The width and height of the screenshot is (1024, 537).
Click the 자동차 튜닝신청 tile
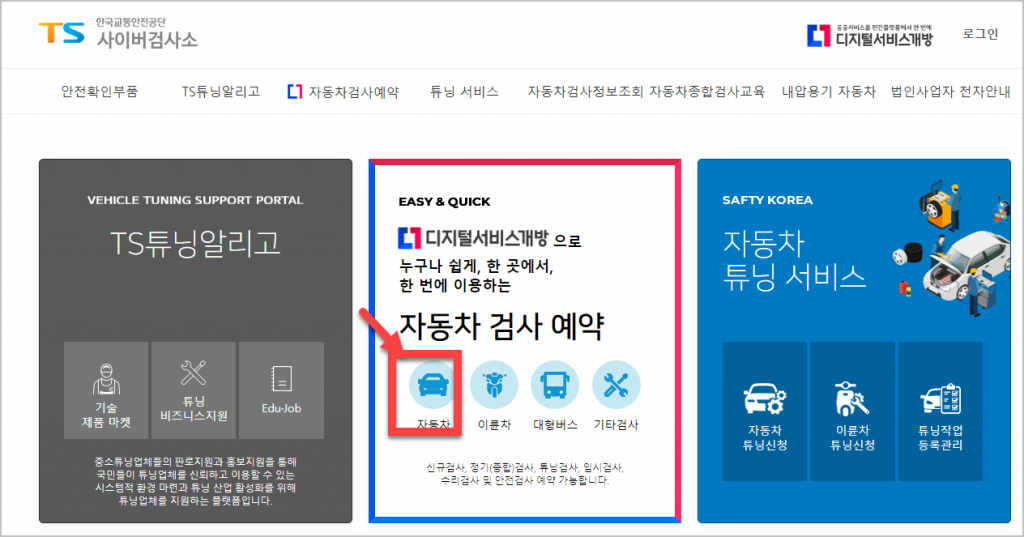765,411
